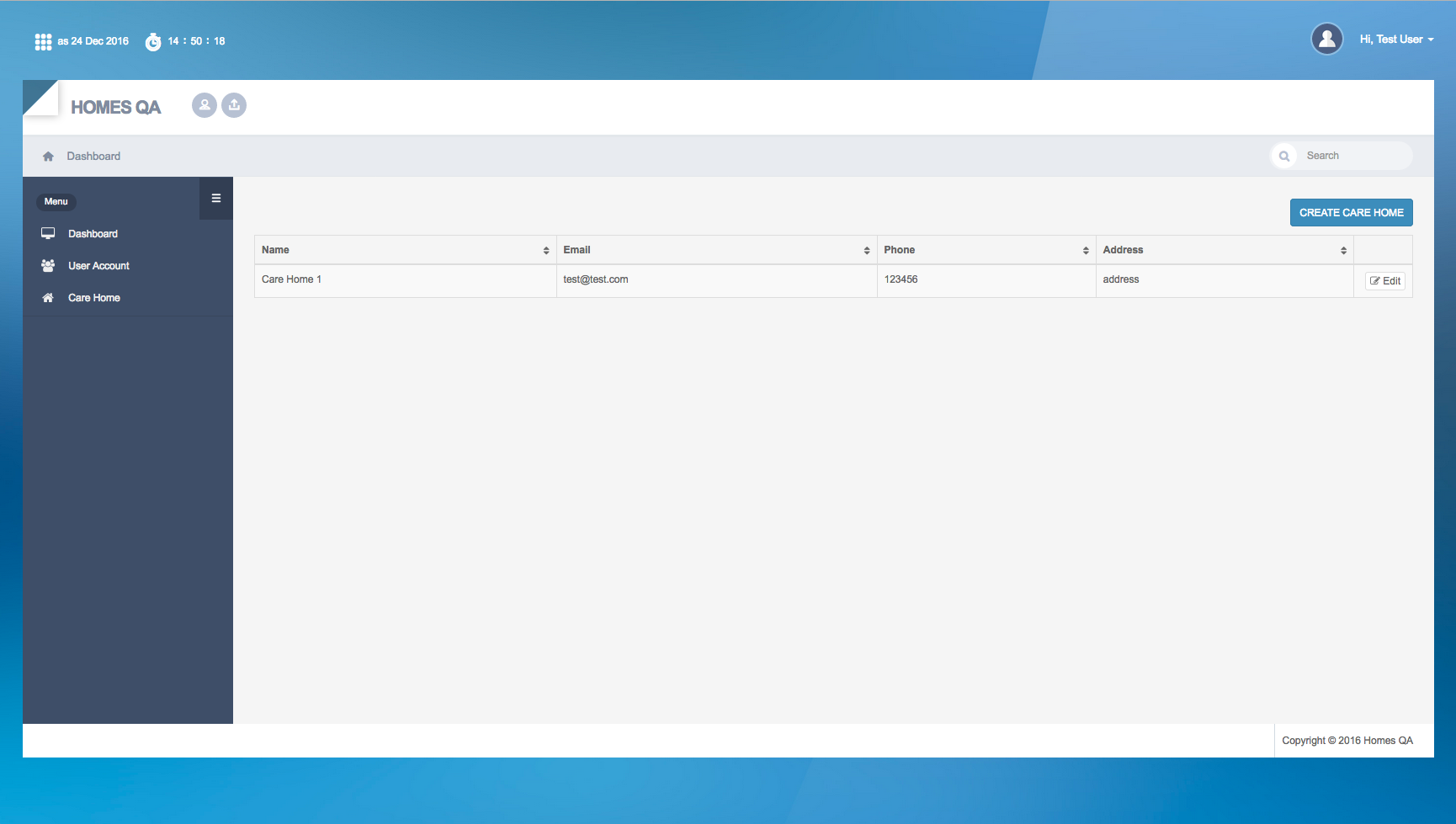Click the Test User avatar icon
Image resolution: width=1456 pixels, height=824 pixels.
[x=1327, y=39]
